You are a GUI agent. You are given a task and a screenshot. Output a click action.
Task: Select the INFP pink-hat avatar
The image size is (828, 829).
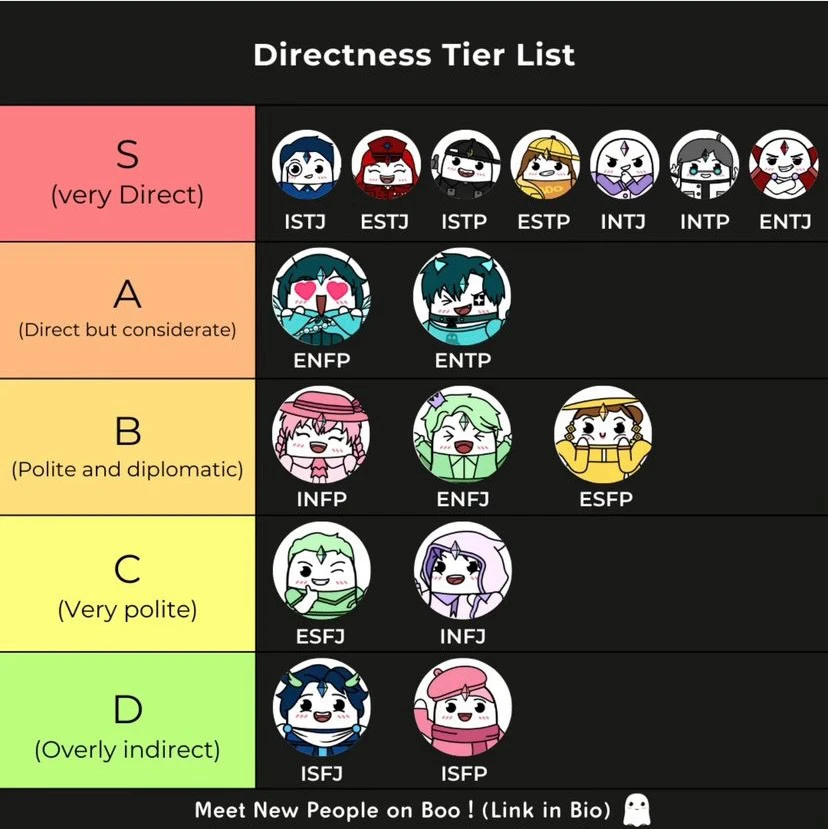coord(321,436)
